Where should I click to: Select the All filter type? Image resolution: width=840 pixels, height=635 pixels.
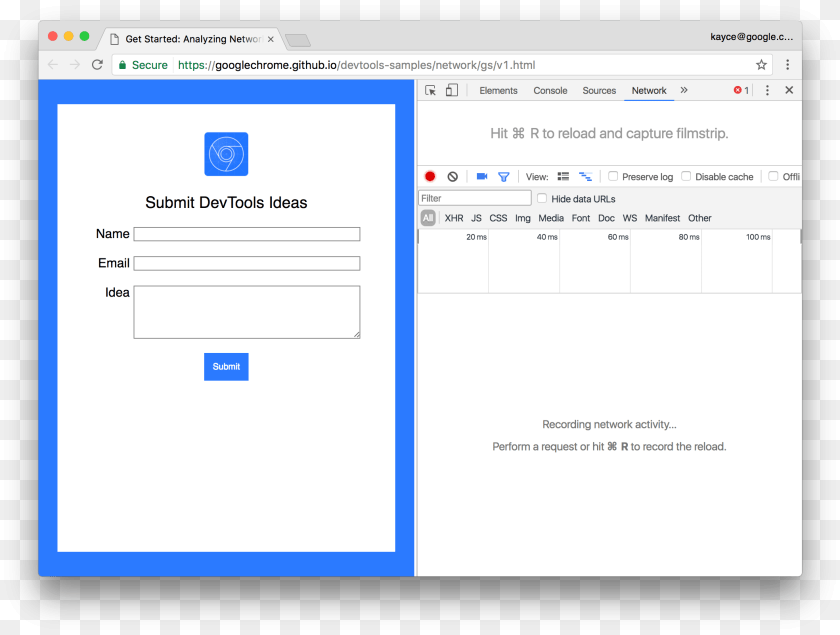pos(428,218)
